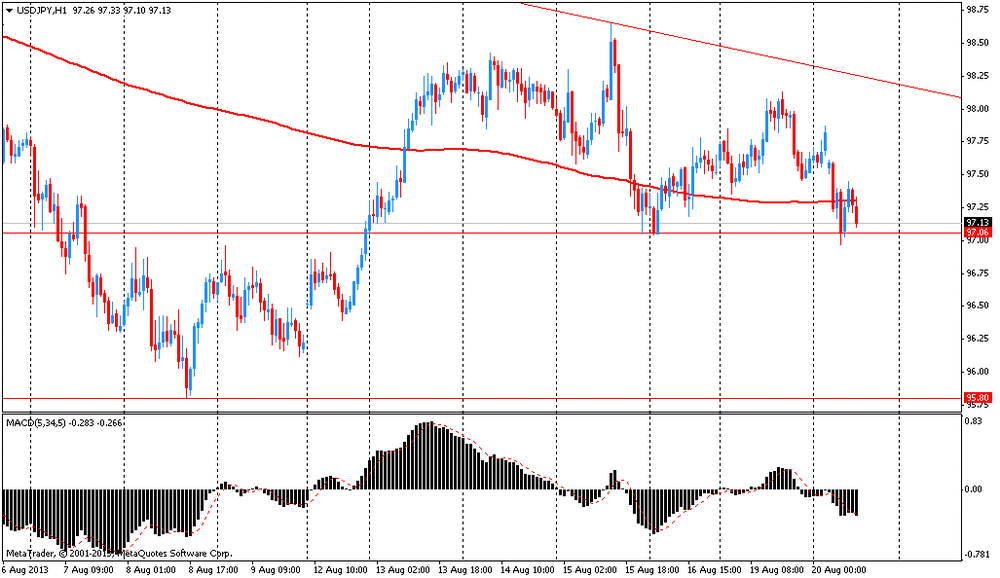Click the black 97.13 current price tag
The image size is (1000, 578).
pos(978,223)
